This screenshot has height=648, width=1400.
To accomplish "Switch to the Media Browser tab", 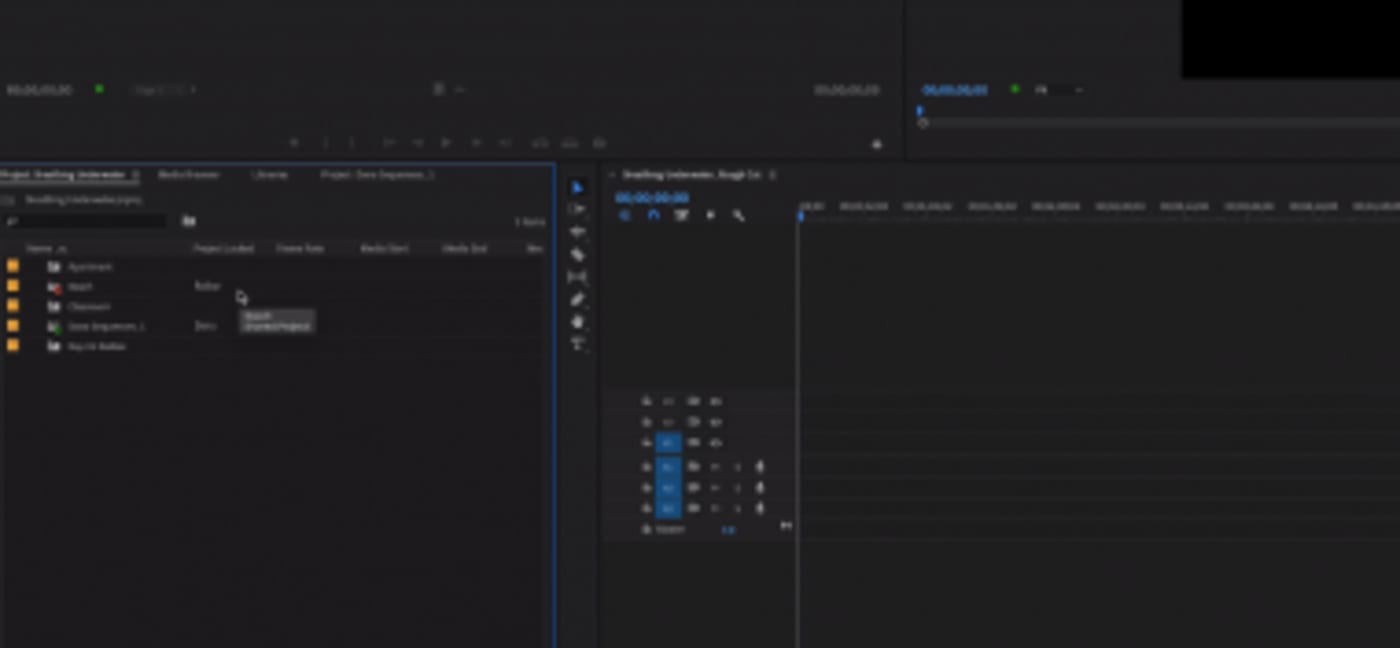I will coord(189,175).
